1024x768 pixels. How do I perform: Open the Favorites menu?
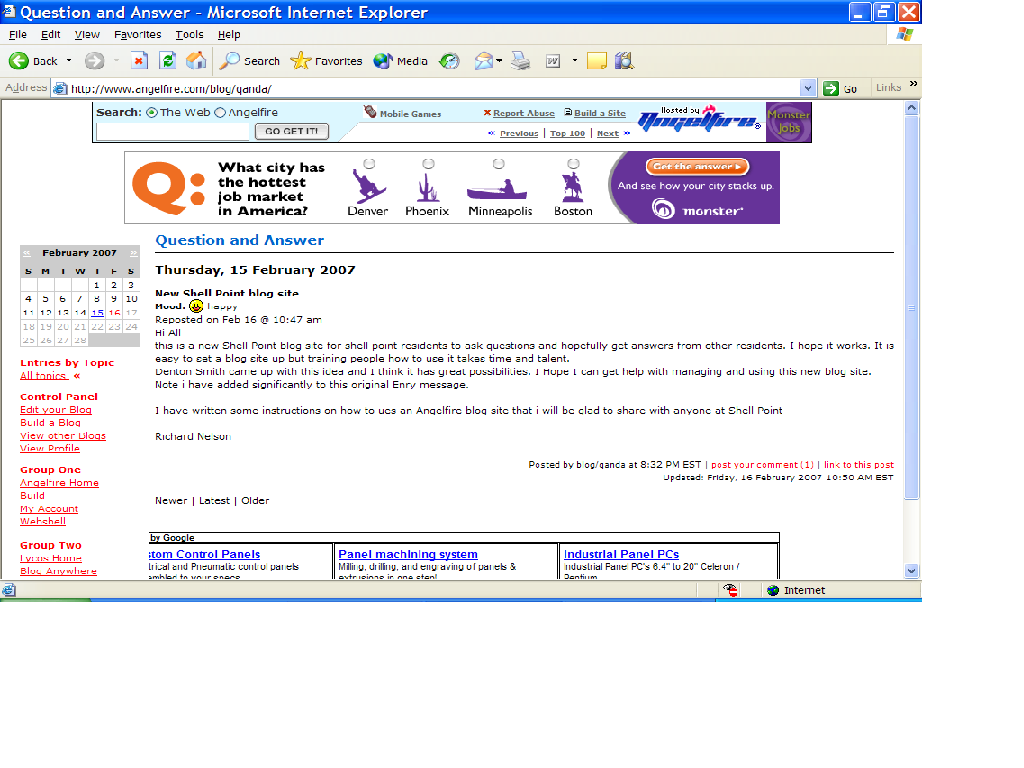pyautogui.click(x=137, y=35)
